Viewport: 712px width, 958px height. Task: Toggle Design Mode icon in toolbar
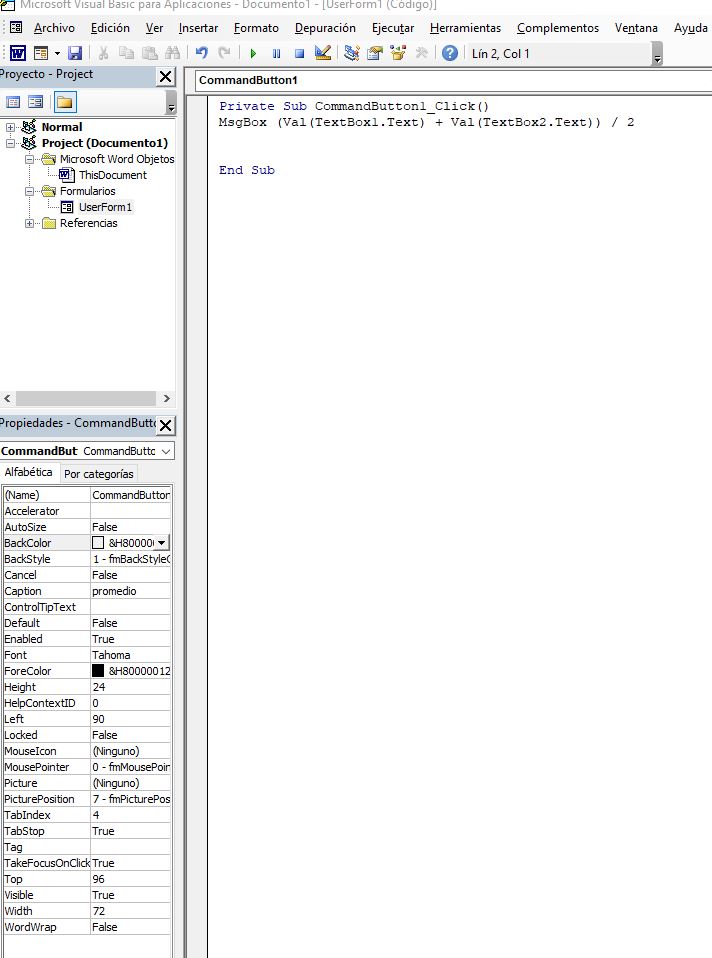click(x=322, y=53)
